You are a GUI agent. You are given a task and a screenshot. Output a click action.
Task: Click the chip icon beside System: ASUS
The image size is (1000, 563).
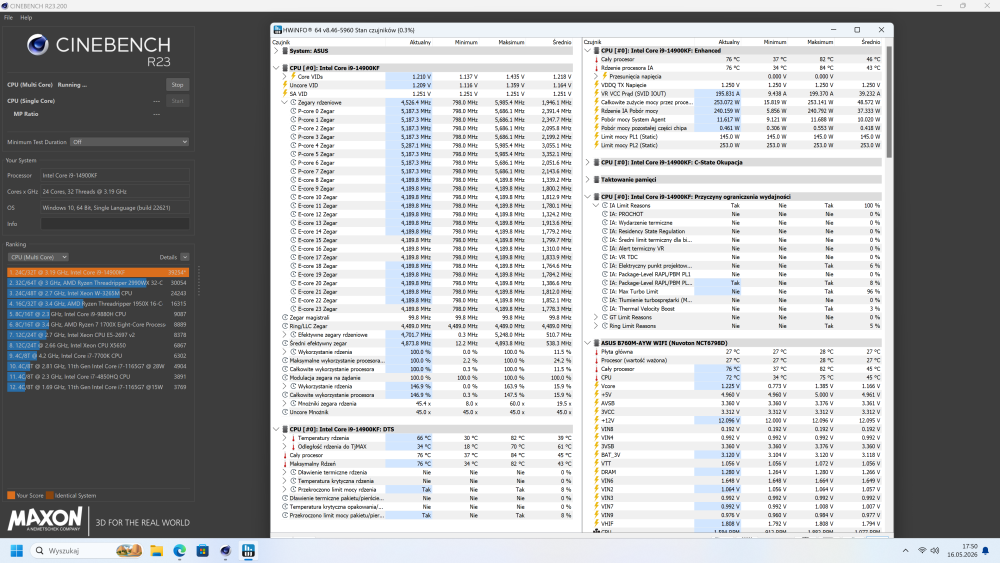[285, 50]
